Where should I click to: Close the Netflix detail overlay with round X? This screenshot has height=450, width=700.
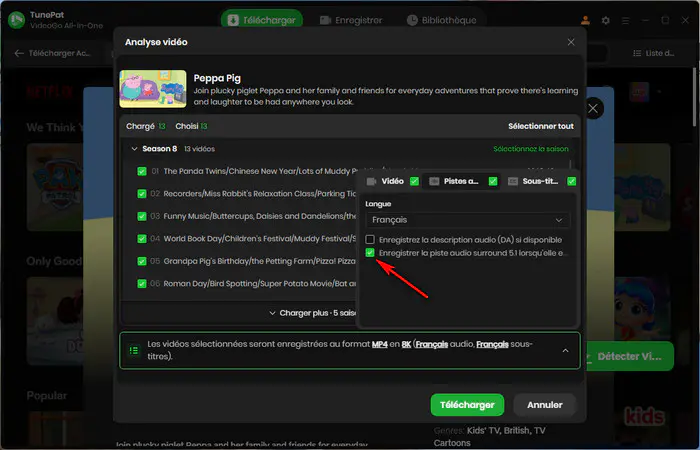[593, 108]
